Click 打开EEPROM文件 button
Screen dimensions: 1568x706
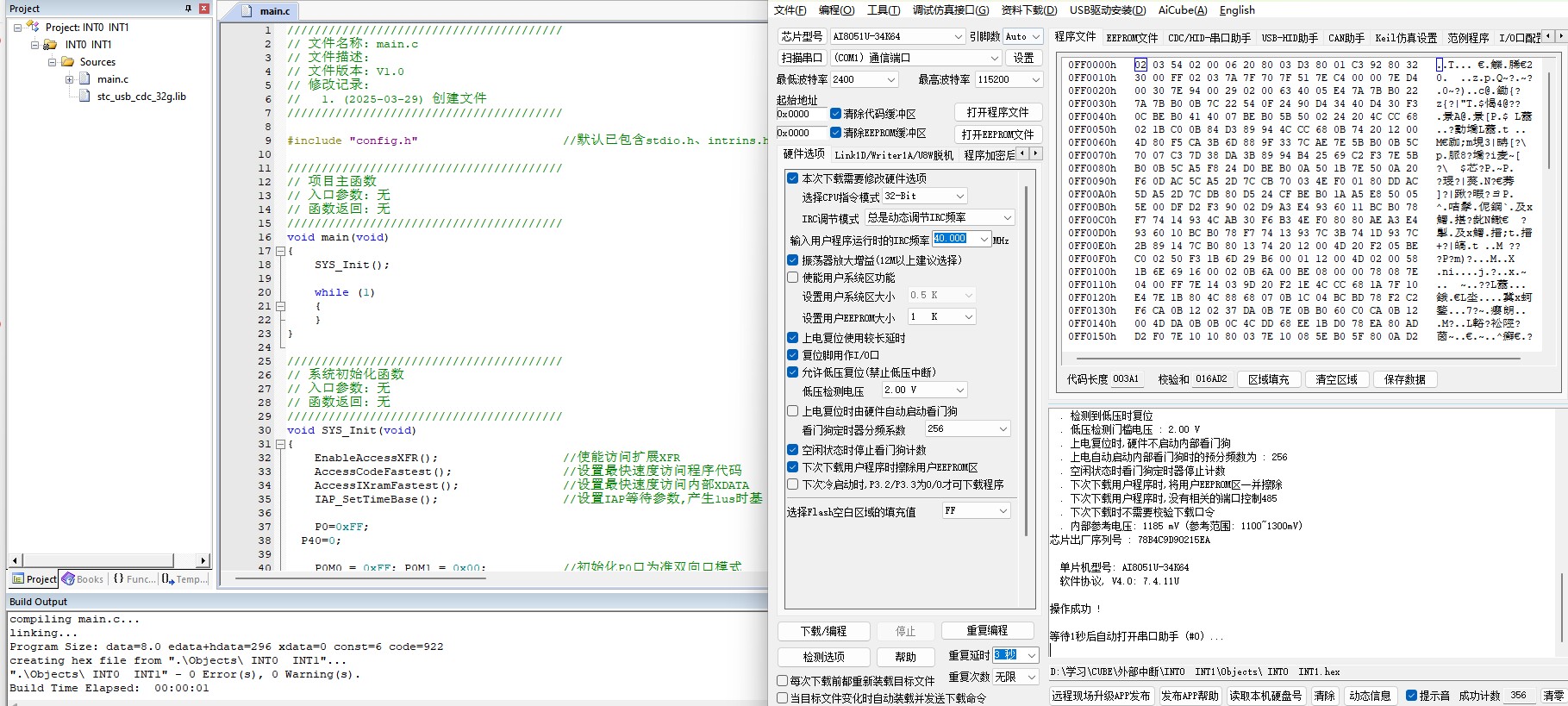(x=997, y=134)
